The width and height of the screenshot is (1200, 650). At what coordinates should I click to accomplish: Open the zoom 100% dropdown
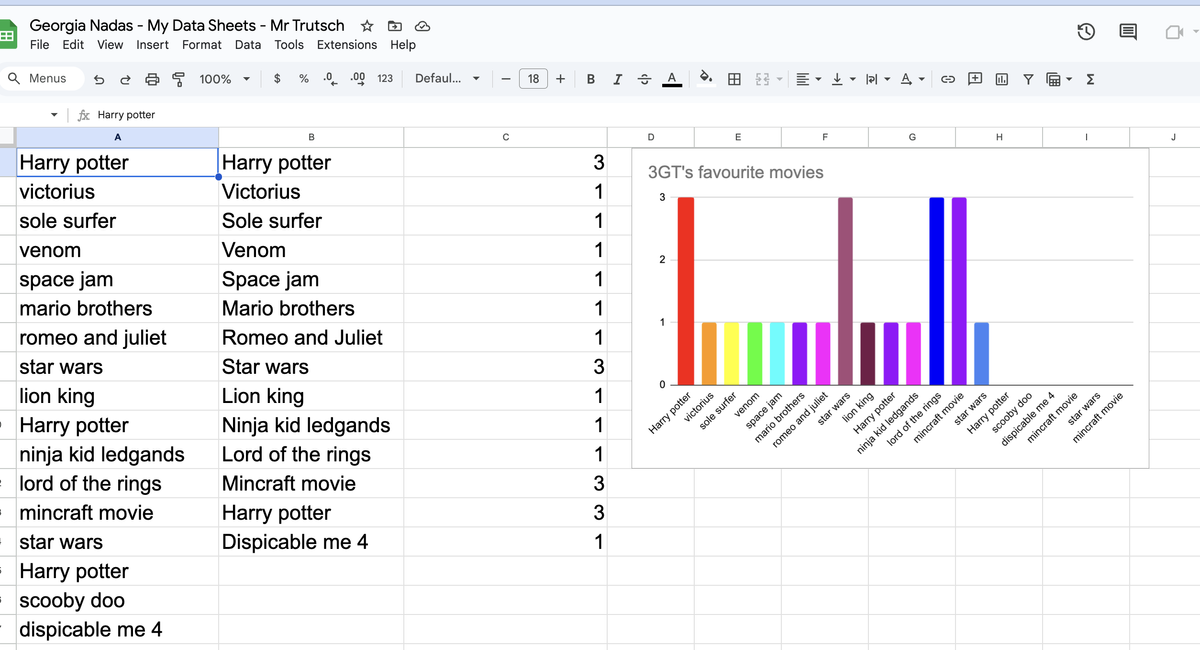tap(224, 78)
